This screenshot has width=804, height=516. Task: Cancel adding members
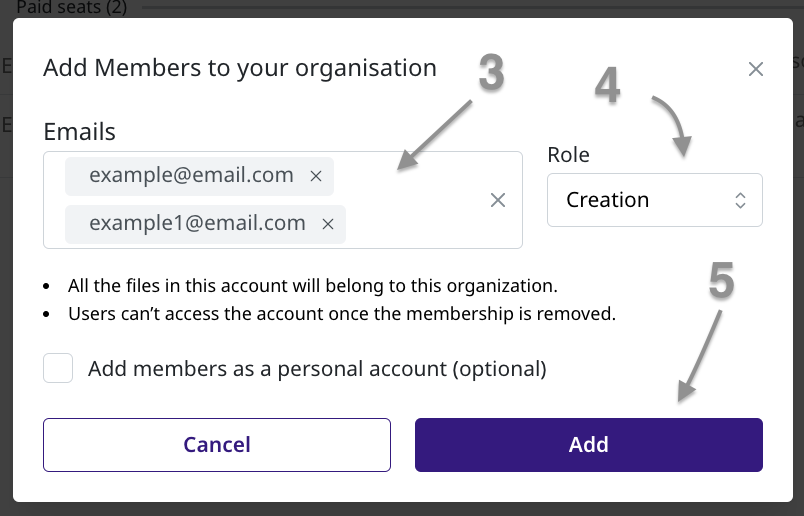[217, 445]
